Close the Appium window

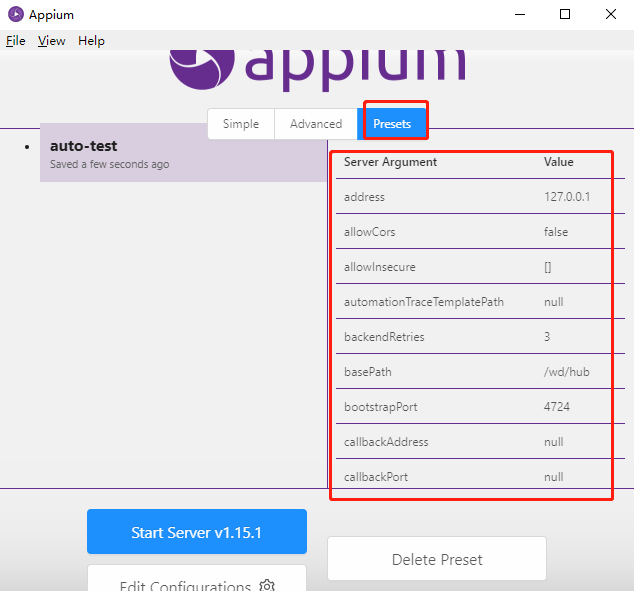coord(611,15)
